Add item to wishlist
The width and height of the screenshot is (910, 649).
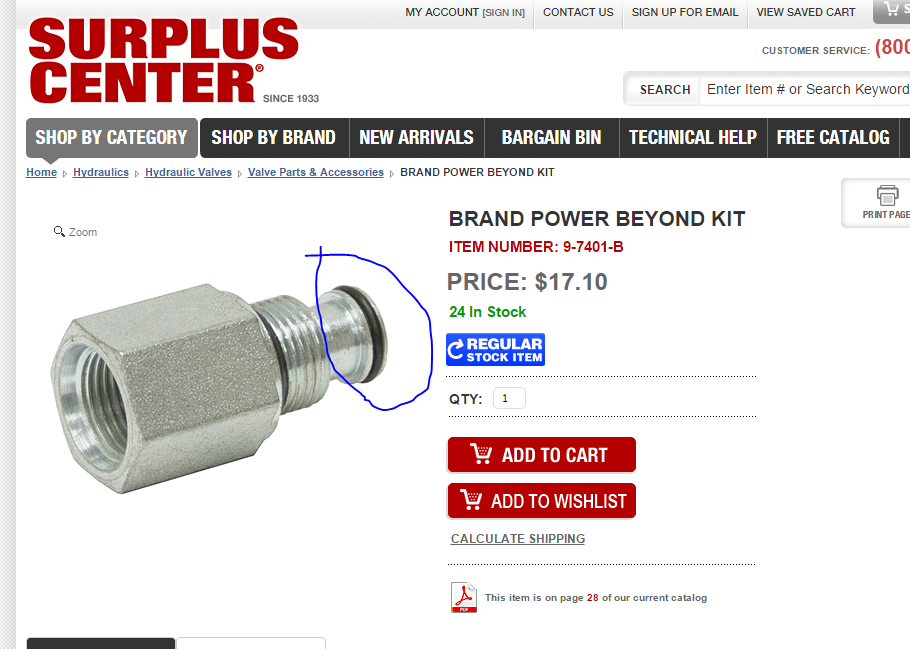[541, 501]
